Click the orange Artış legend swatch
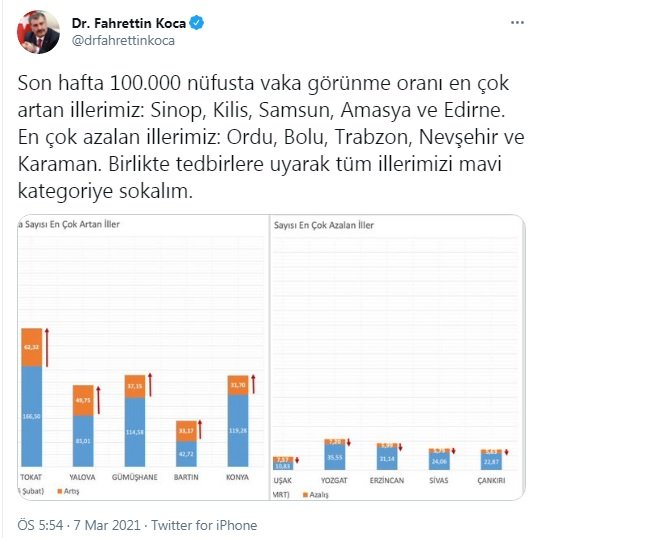Viewport: 652px width, 538px height. point(60,491)
